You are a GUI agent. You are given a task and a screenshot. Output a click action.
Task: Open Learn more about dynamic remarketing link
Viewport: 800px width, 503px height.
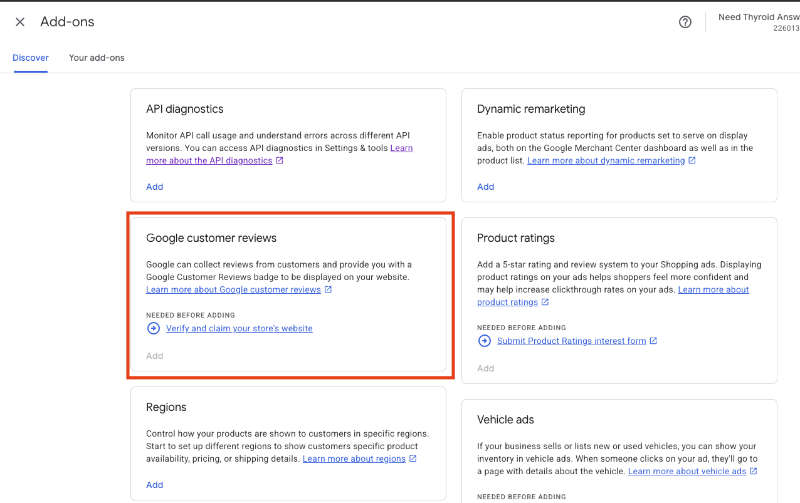tap(606, 160)
